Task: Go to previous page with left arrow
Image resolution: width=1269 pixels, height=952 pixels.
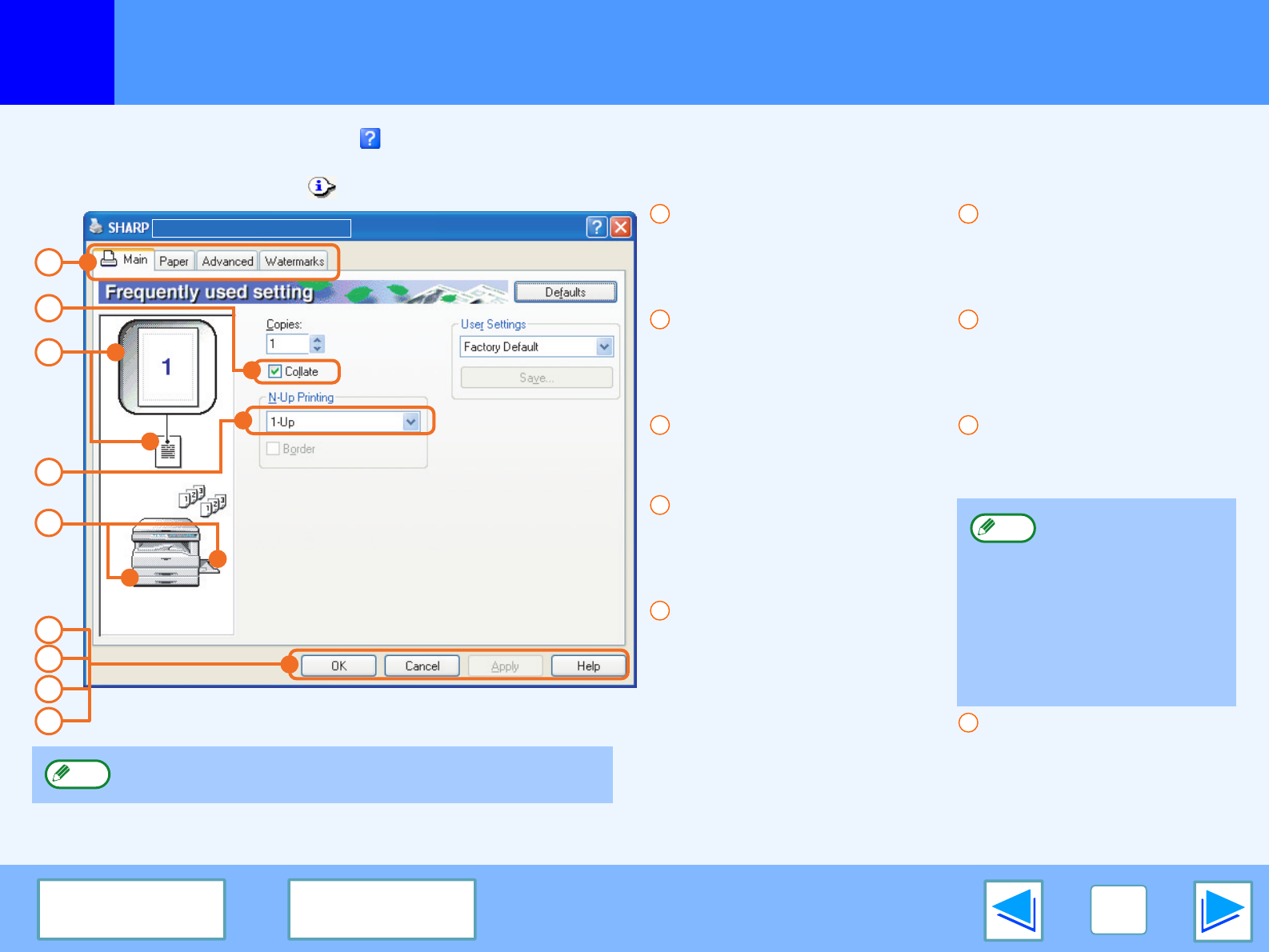Action: point(1013,910)
